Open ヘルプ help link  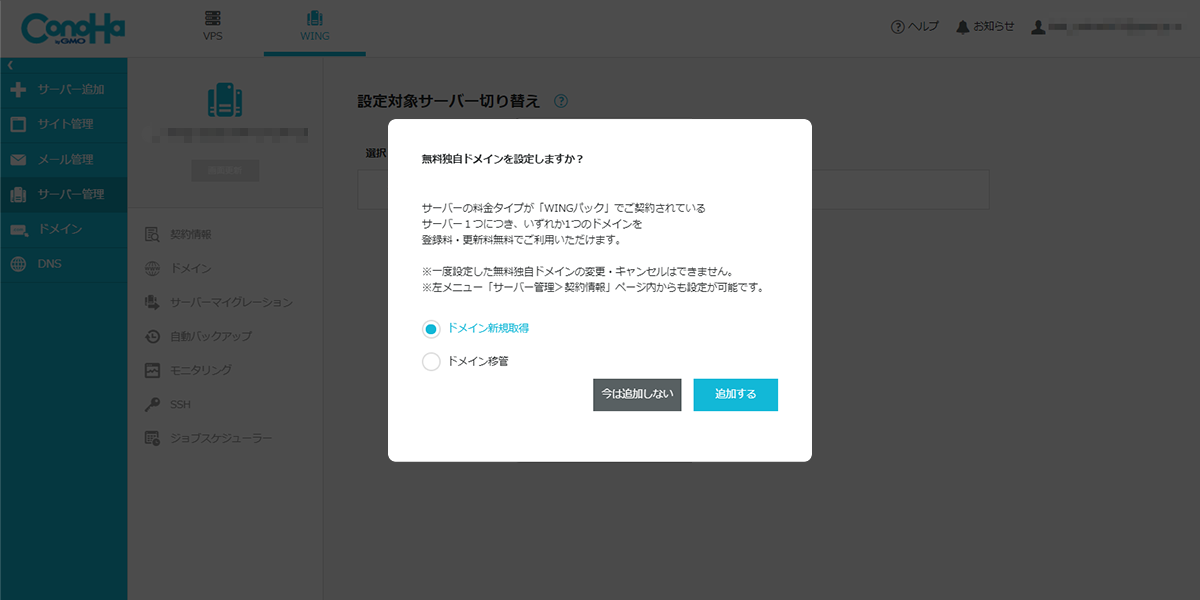[x=923, y=27]
